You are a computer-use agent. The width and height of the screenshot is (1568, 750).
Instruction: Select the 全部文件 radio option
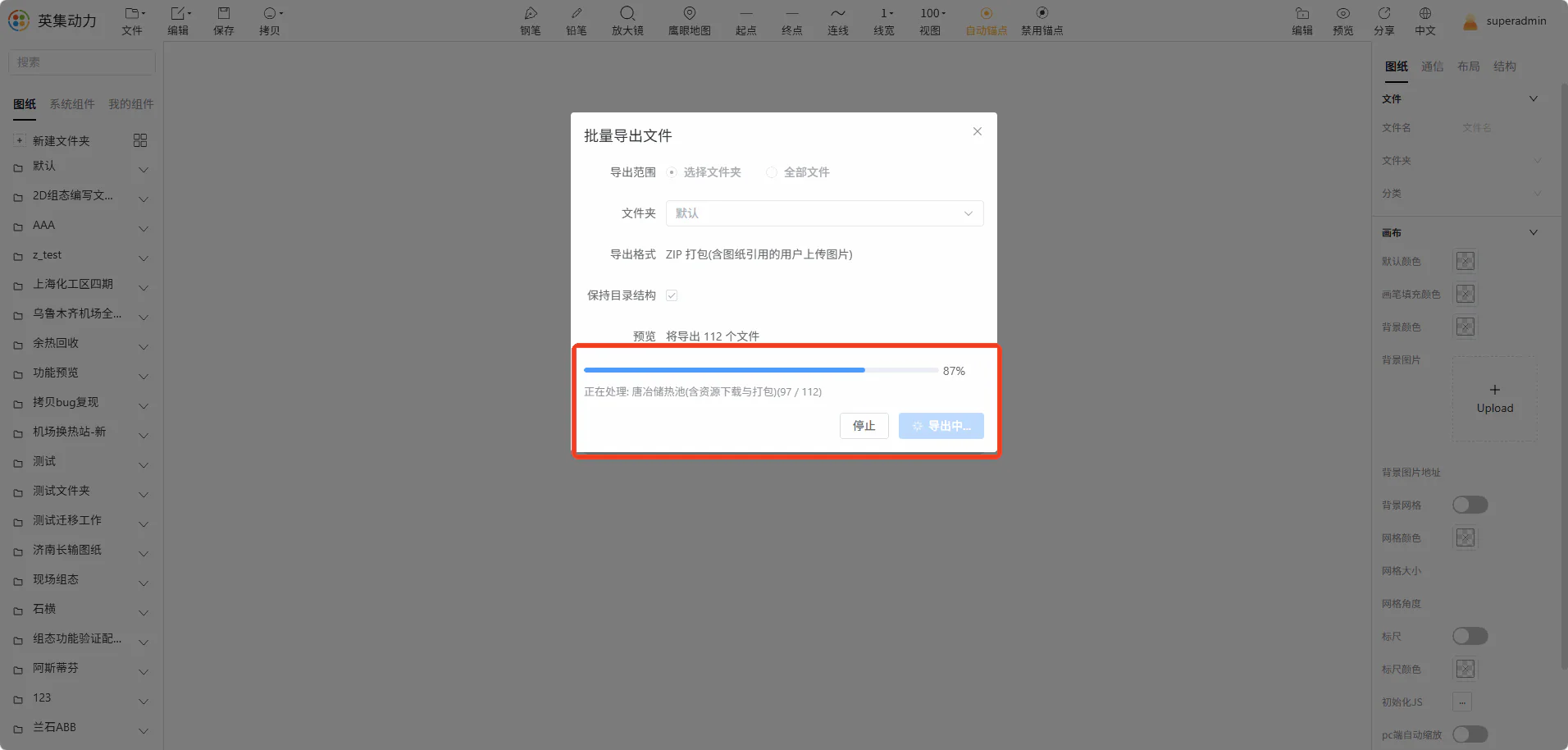coord(771,172)
